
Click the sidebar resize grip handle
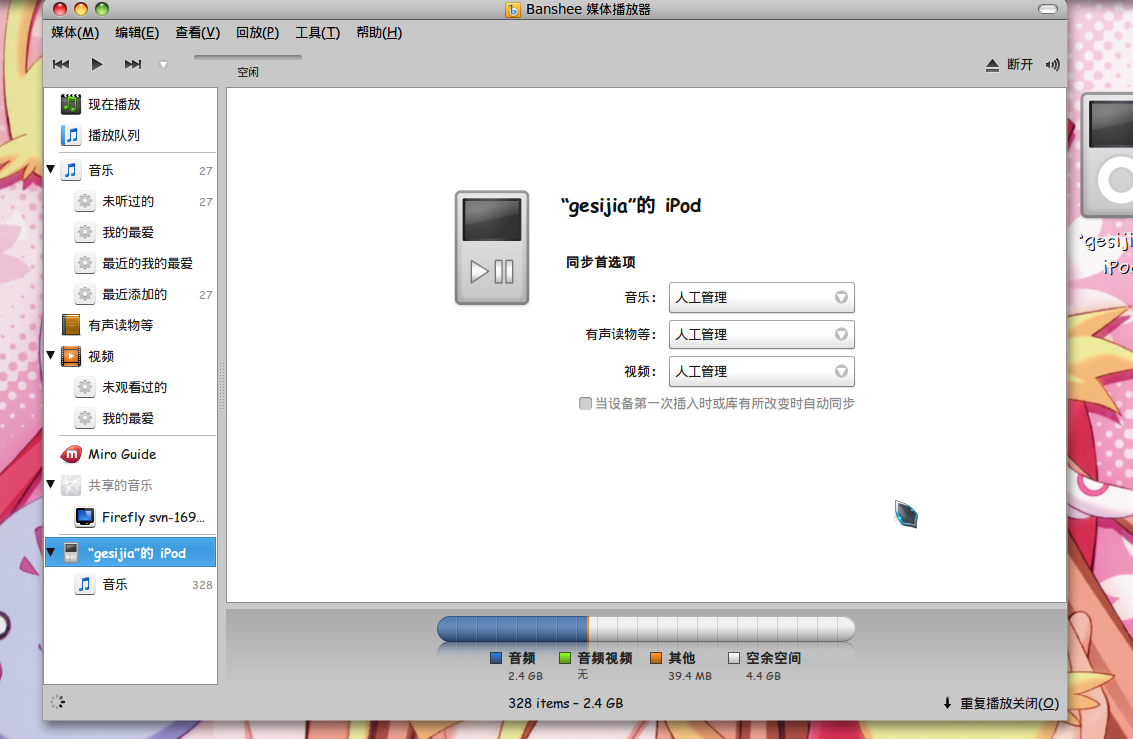pos(222,386)
